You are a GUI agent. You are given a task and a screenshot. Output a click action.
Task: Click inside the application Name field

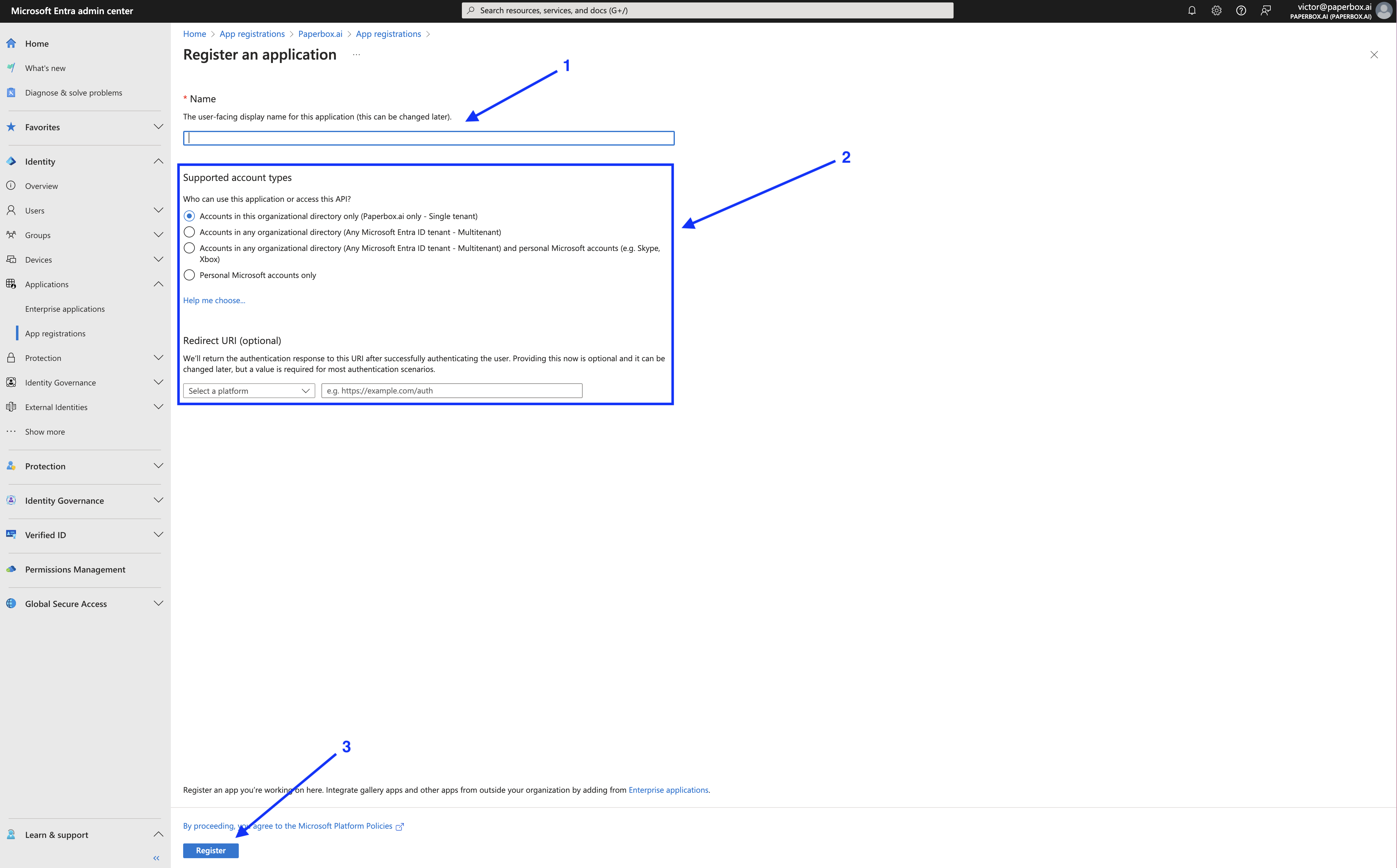[428, 138]
